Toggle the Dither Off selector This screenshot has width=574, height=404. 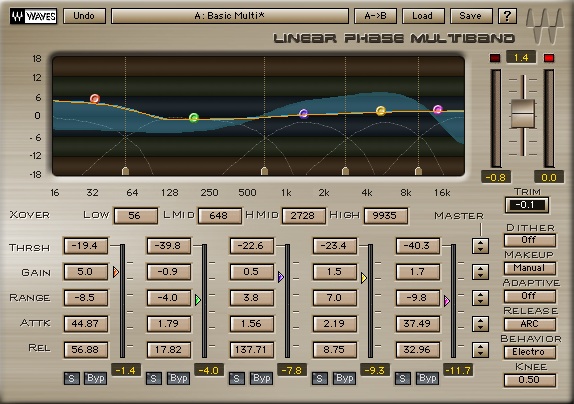[x=530, y=240]
